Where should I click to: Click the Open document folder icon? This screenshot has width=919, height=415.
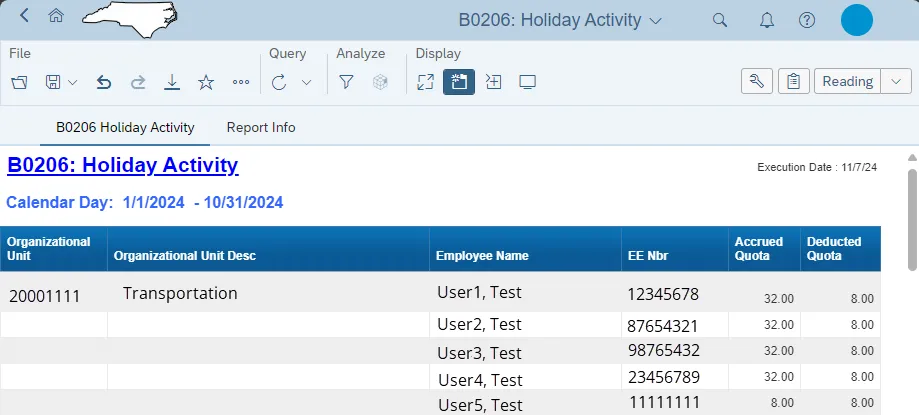(x=20, y=82)
